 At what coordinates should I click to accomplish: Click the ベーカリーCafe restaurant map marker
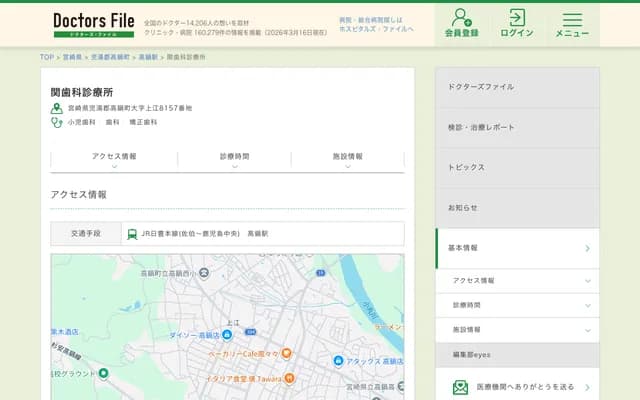point(286,353)
